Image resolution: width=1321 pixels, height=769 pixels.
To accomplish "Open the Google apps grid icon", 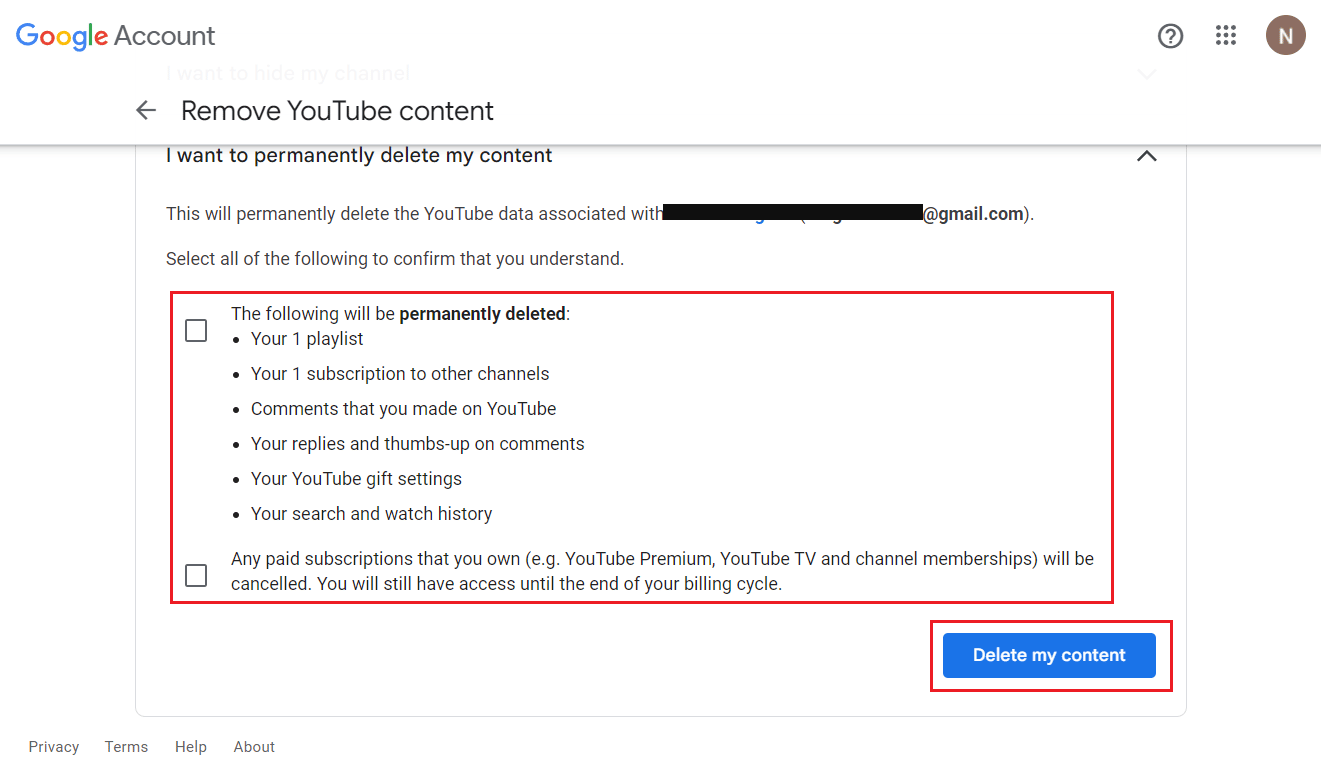I will (x=1226, y=36).
